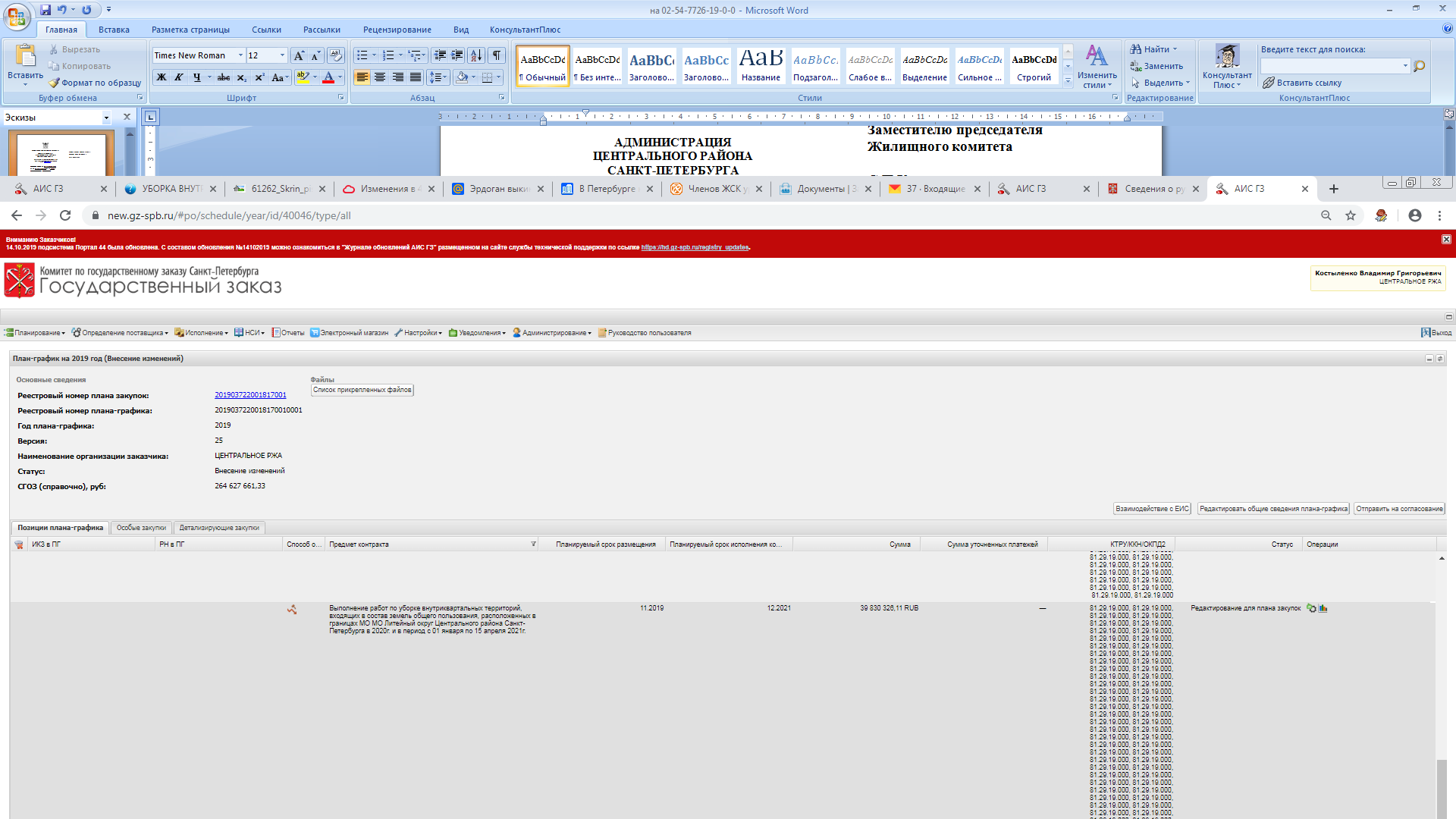Click the strikethrough (abc) icon
Image resolution: width=1456 pixels, height=819 pixels.
223,77
